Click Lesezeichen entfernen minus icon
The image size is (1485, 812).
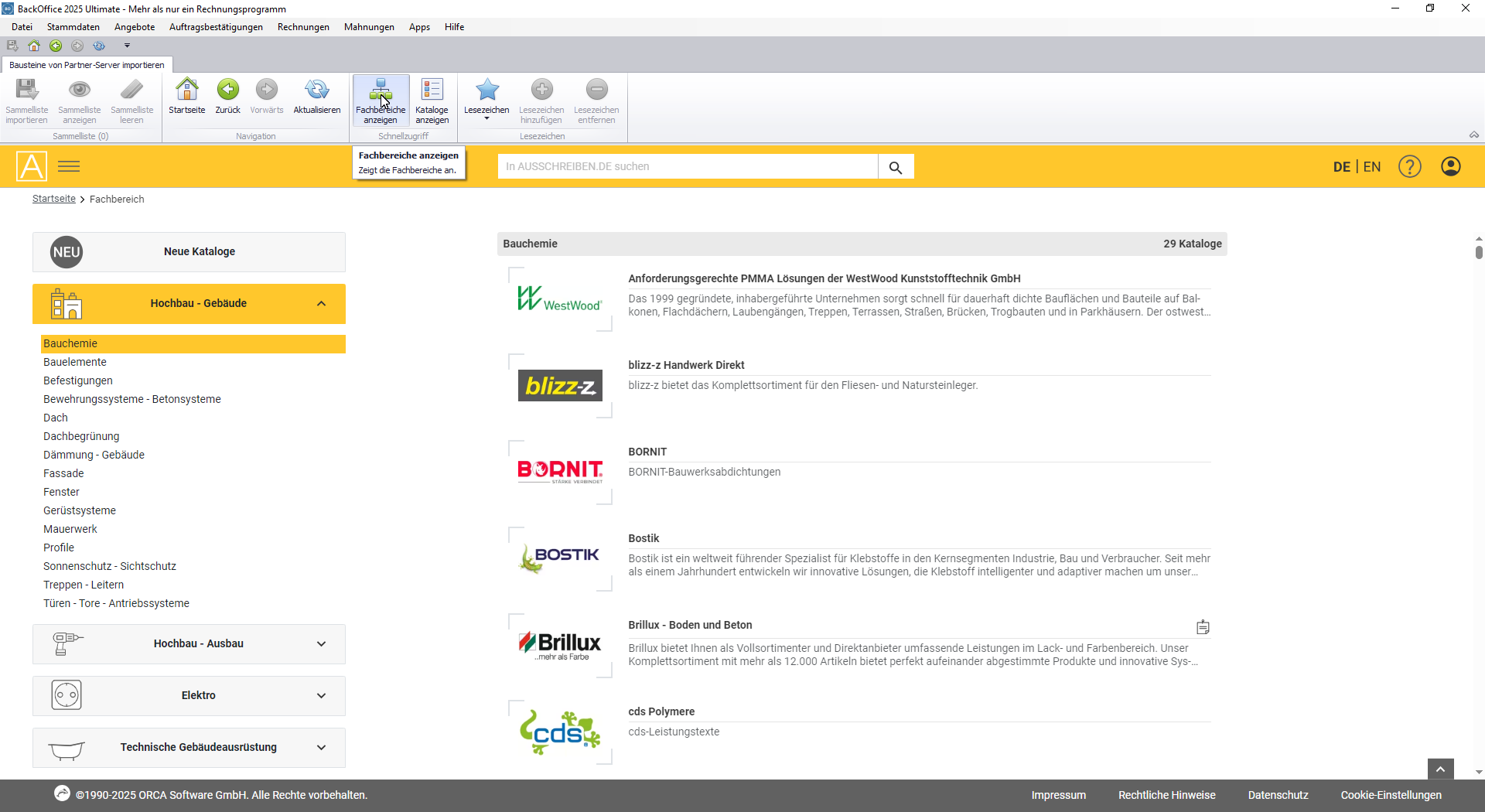click(596, 90)
